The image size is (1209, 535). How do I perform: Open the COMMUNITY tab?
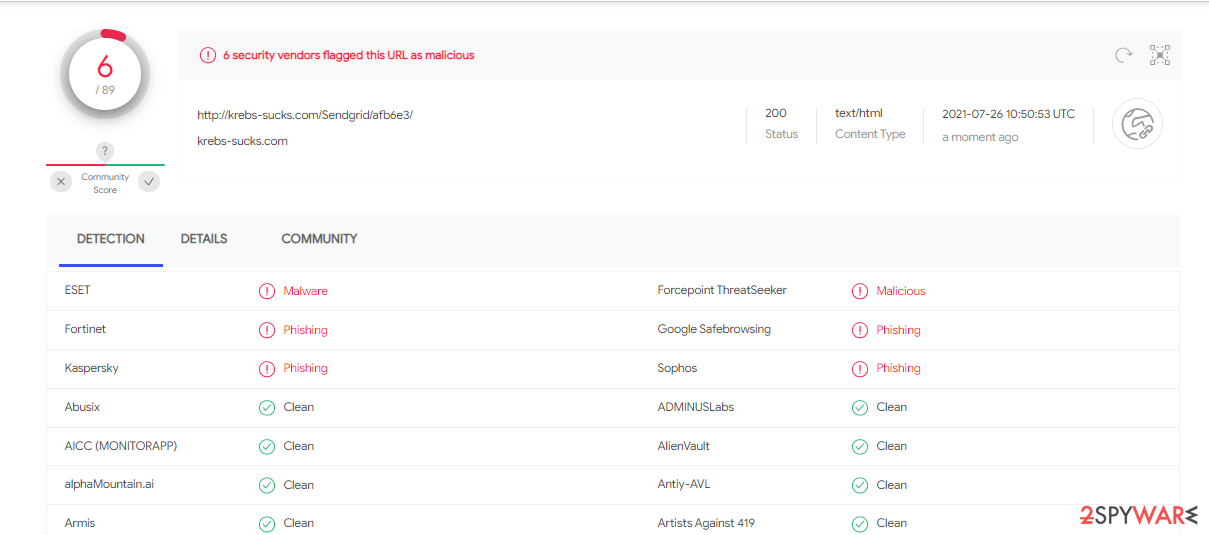tap(319, 239)
